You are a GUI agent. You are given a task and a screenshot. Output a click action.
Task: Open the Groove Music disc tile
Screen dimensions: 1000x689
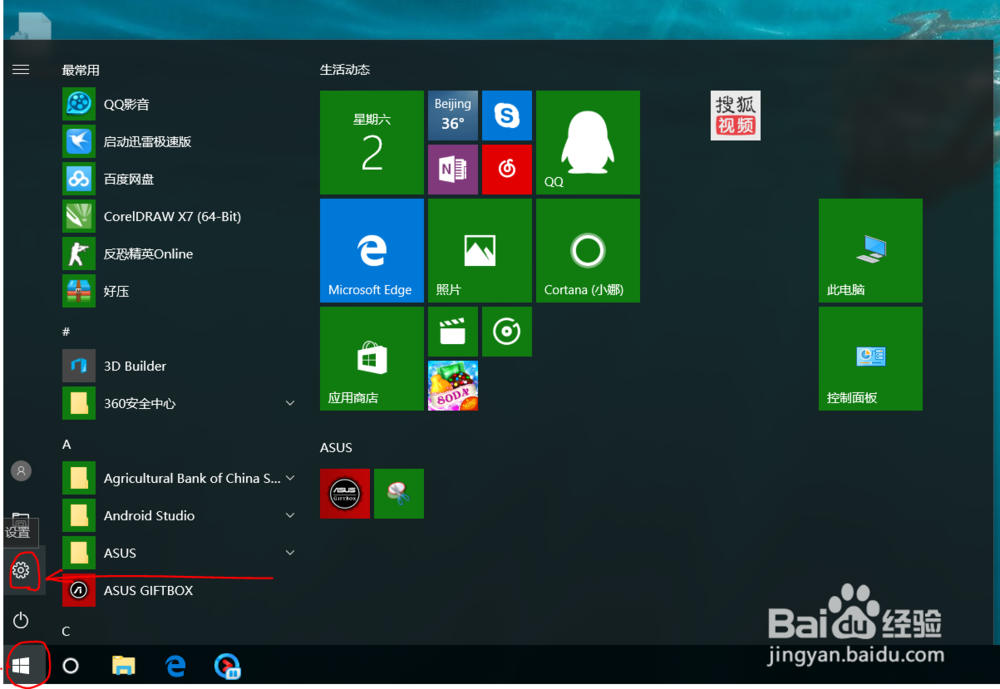[x=507, y=332]
